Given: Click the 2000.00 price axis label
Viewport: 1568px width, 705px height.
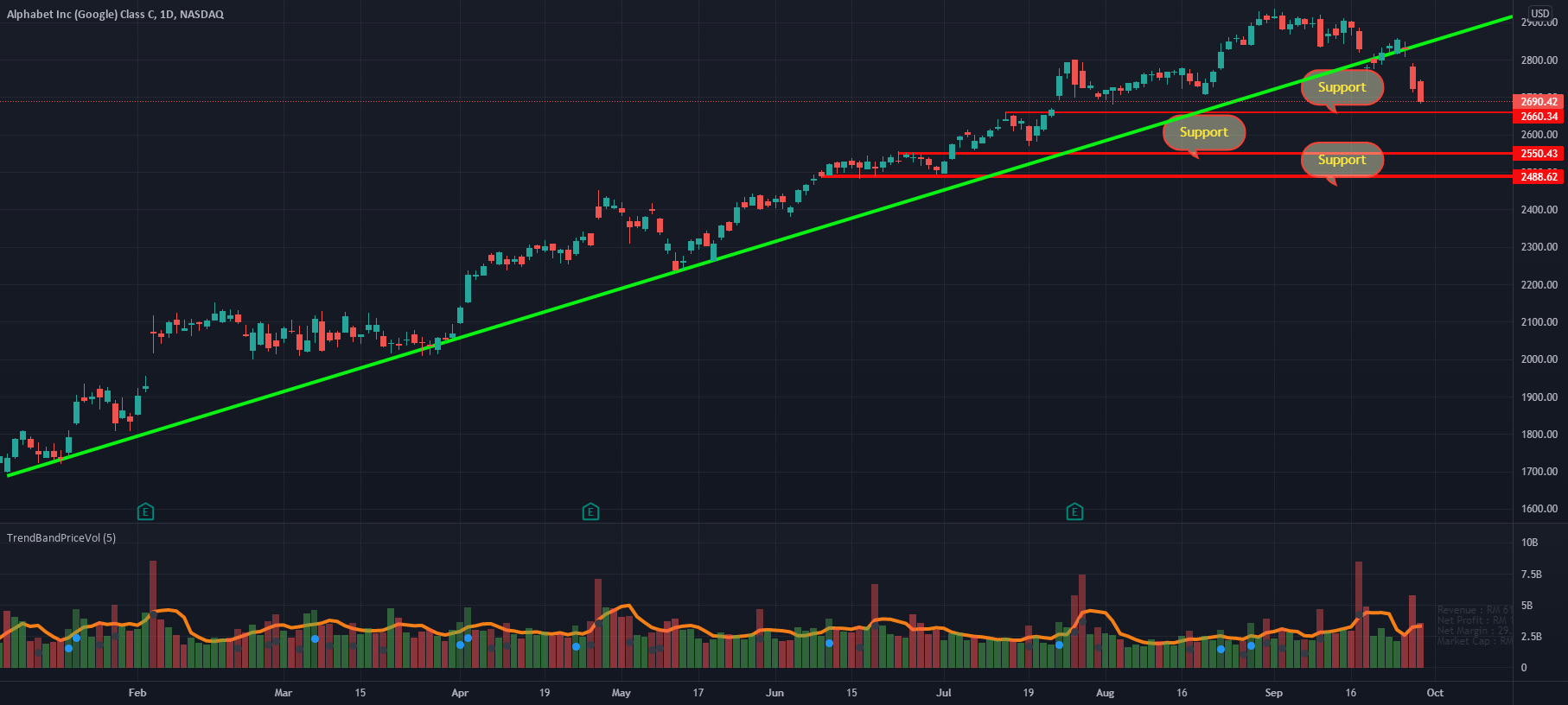Looking at the screenshot, I should [x=1539, y=359].
